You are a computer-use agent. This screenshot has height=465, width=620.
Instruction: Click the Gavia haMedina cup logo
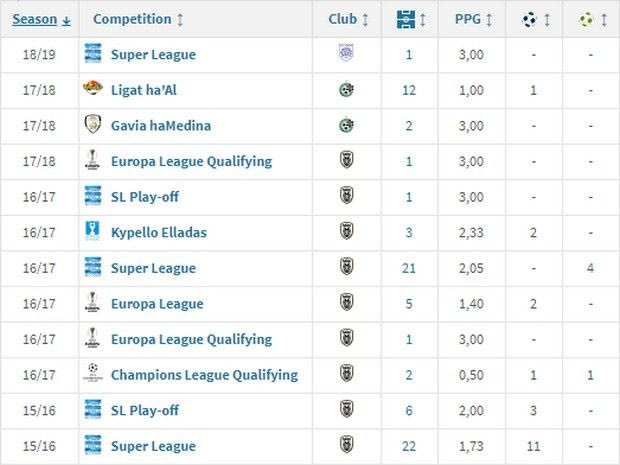pyautogui.click(x=93, y=126)
